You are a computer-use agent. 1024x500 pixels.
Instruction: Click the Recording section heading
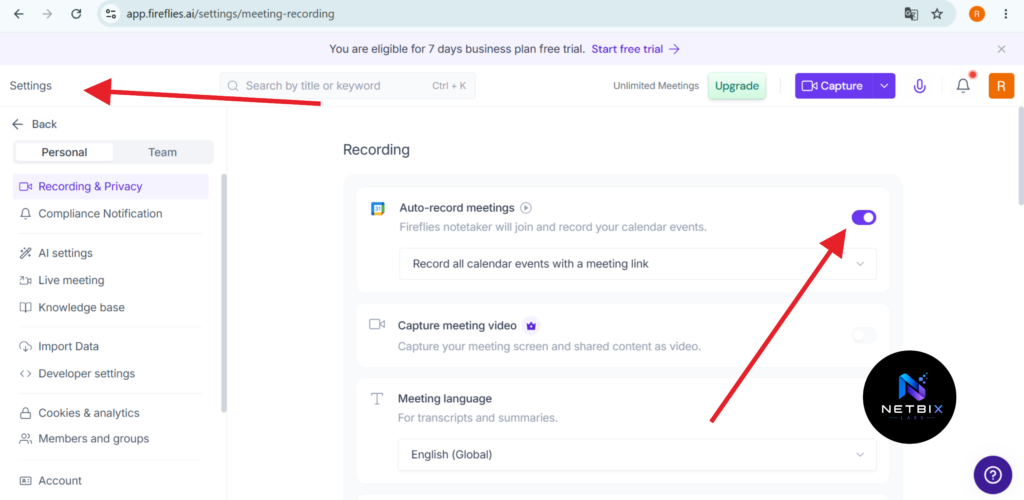coord(376,150)
